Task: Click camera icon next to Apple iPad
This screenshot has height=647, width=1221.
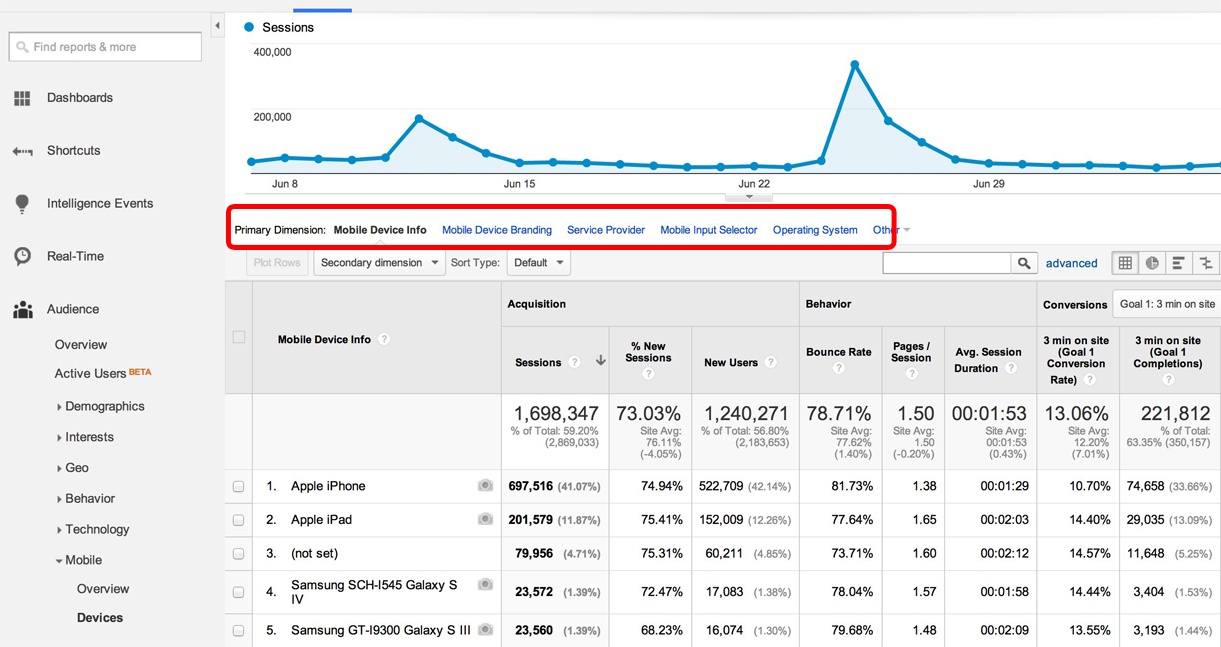Action: [x=485, y=520]
